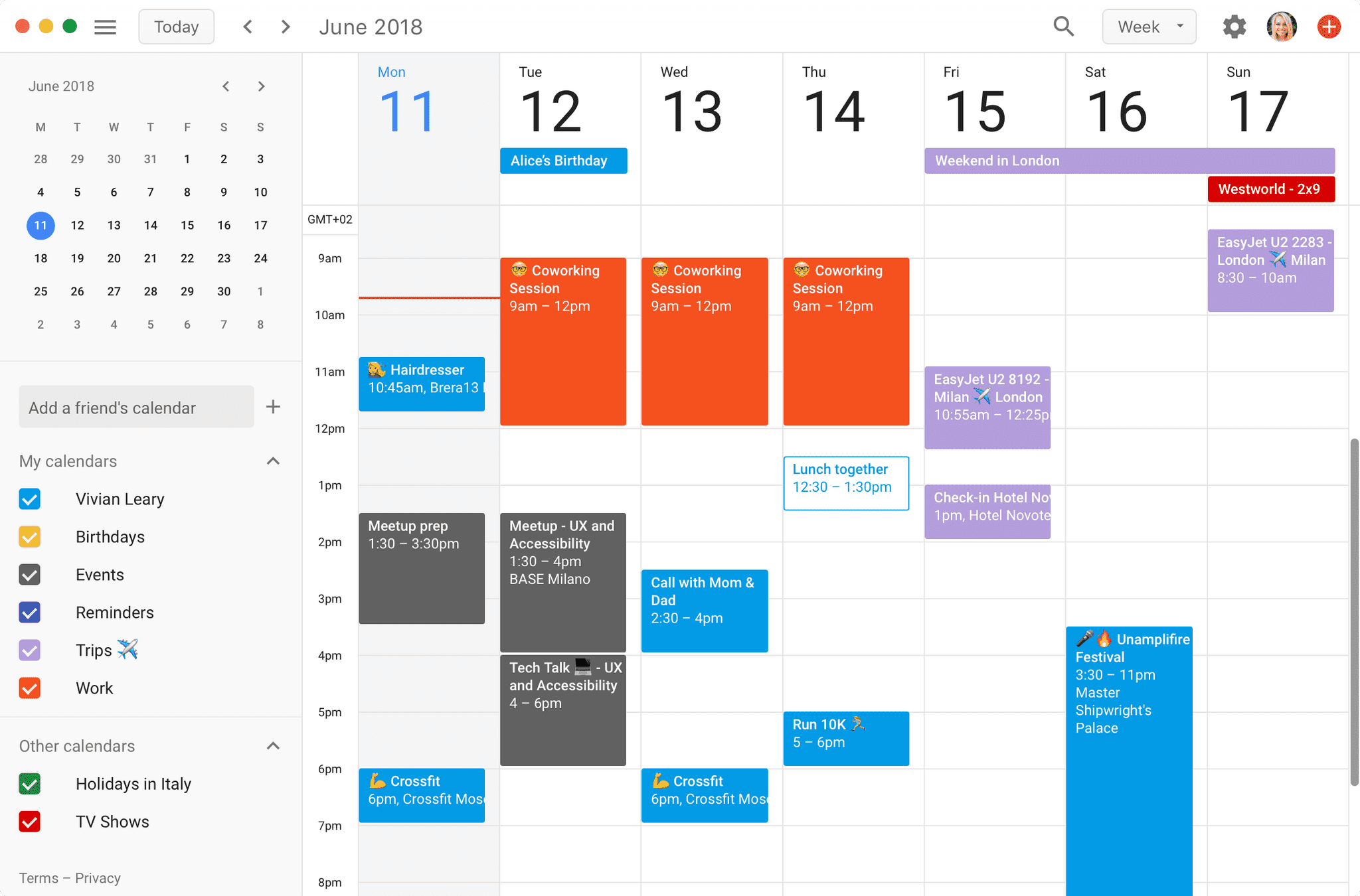The image size is (1360, 896).
Task: Click Today button to return to current date
Action: pos(175,27)
